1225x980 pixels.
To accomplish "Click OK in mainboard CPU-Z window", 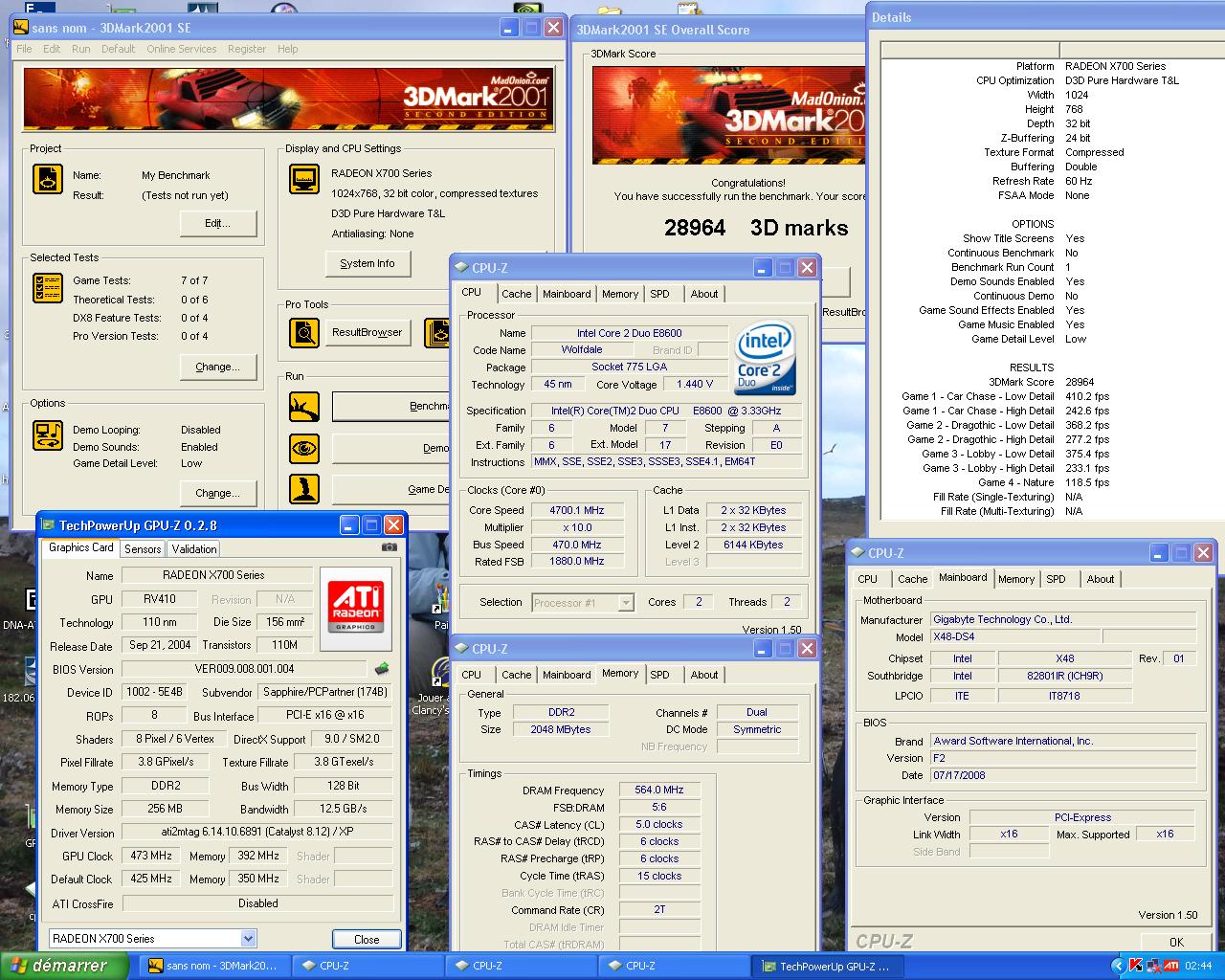I will [x=1176, y=942].
